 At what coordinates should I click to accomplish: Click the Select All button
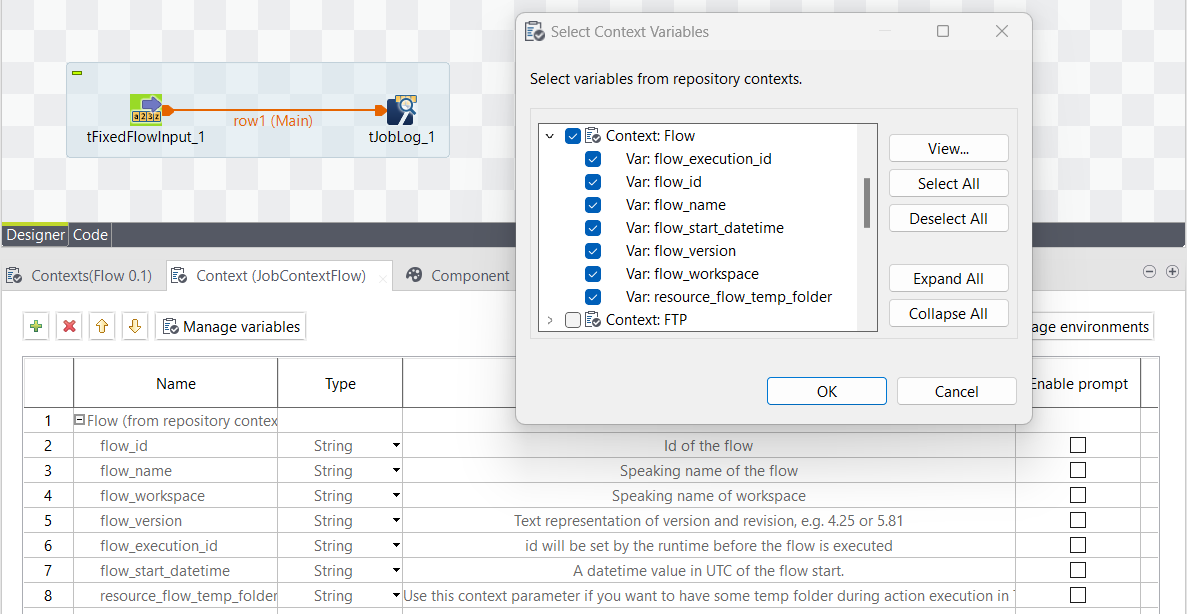point(948,183)
